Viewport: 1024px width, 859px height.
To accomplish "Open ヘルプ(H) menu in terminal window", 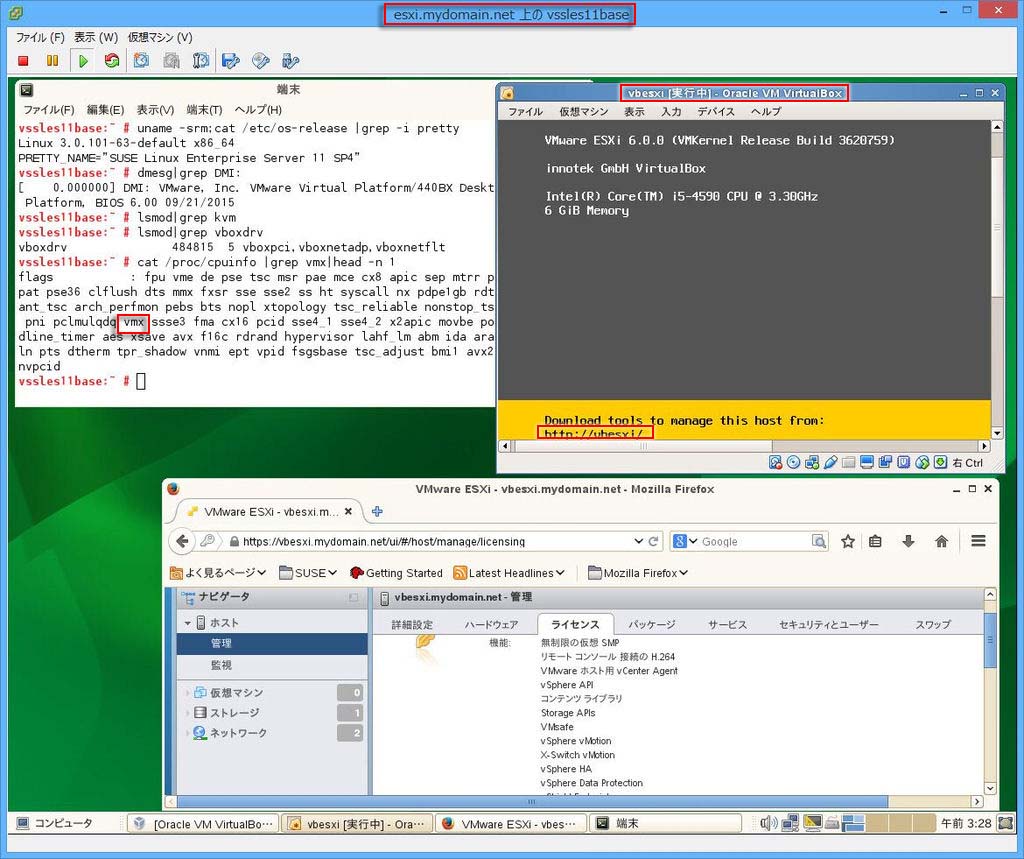I will [x=258, y=110].
